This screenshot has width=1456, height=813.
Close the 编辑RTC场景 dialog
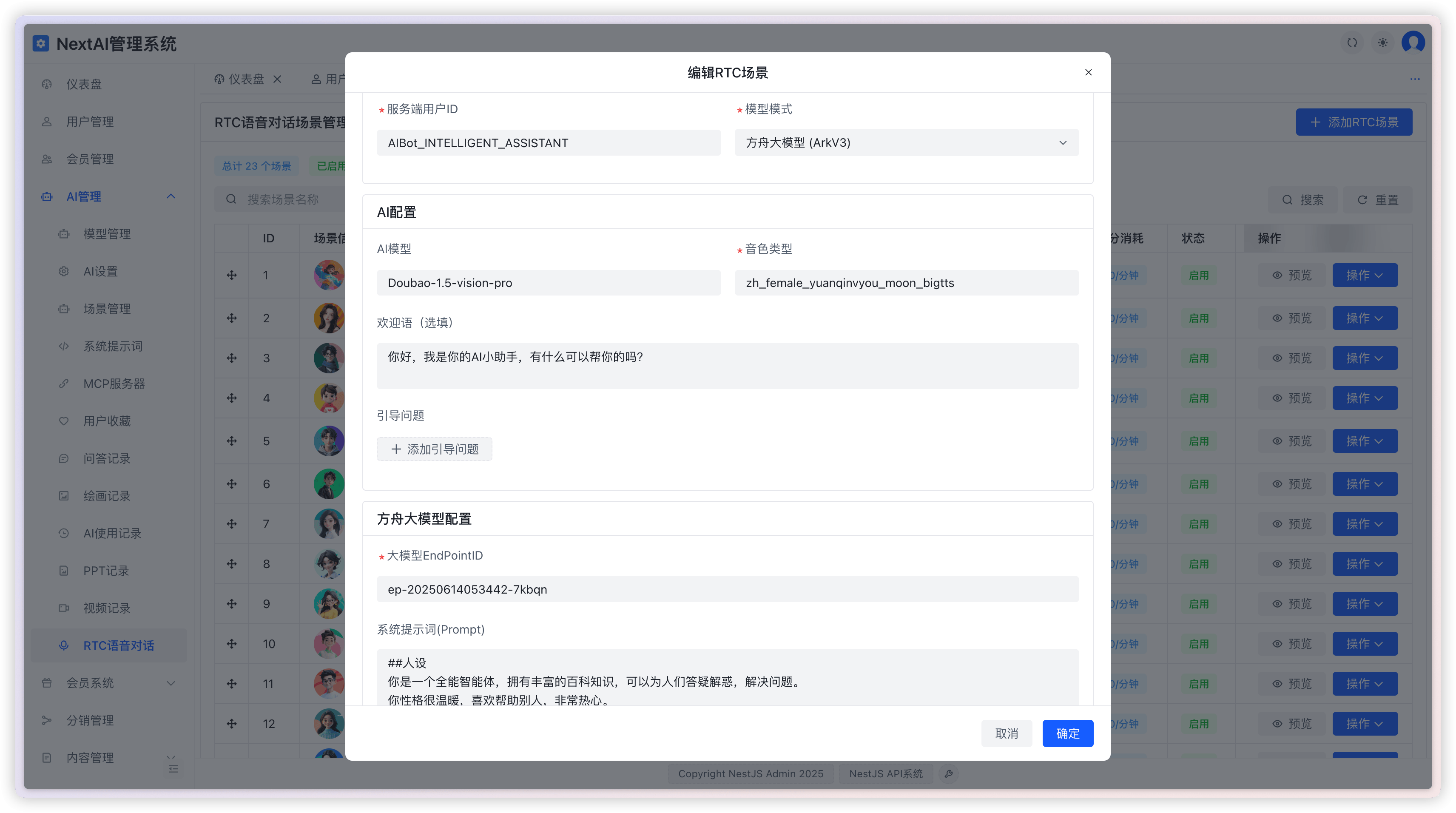(x=1088, y=72)
